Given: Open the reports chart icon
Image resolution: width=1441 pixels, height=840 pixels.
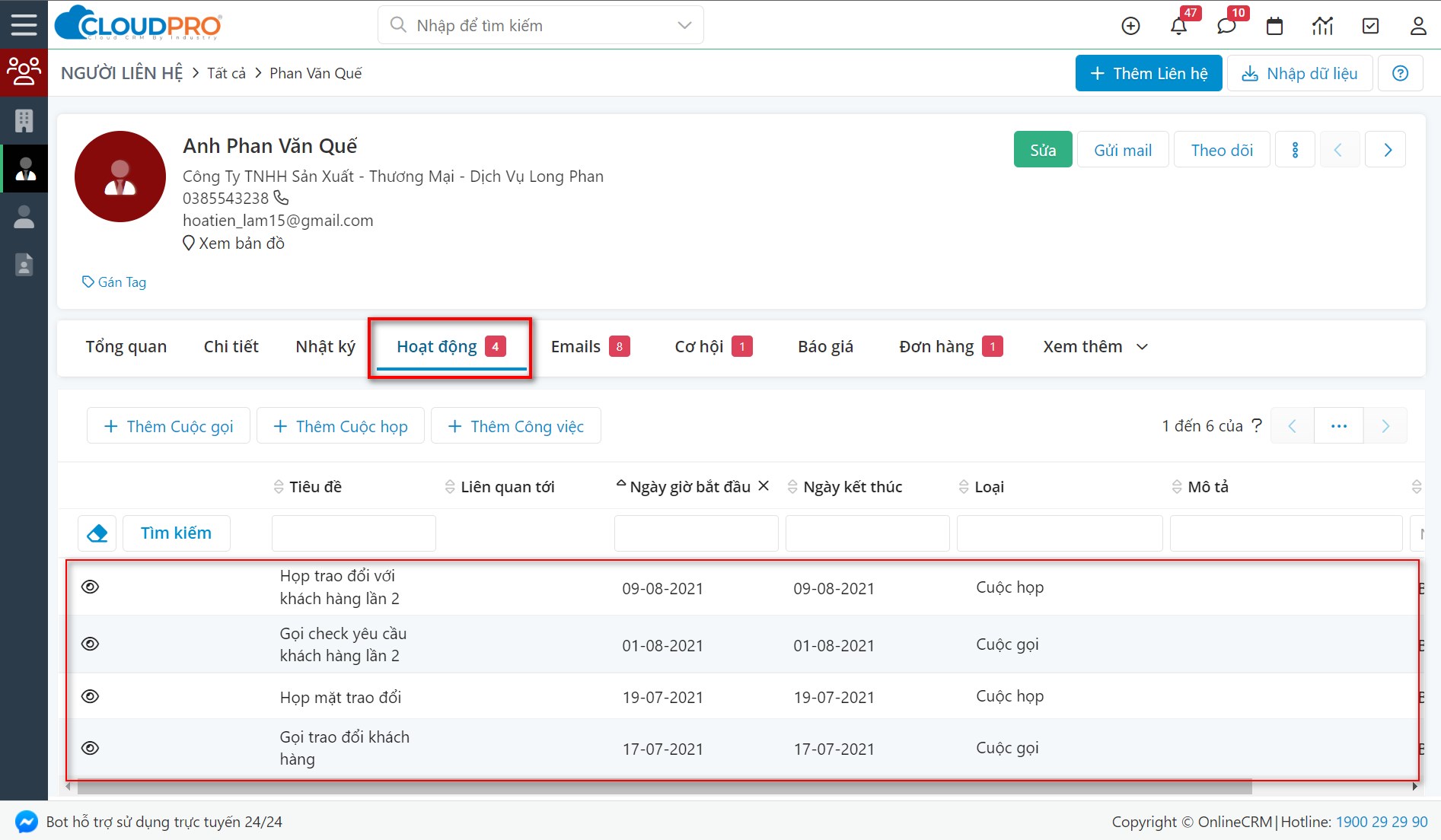Looking at the screenshot, I should (x=1322, y=26).
